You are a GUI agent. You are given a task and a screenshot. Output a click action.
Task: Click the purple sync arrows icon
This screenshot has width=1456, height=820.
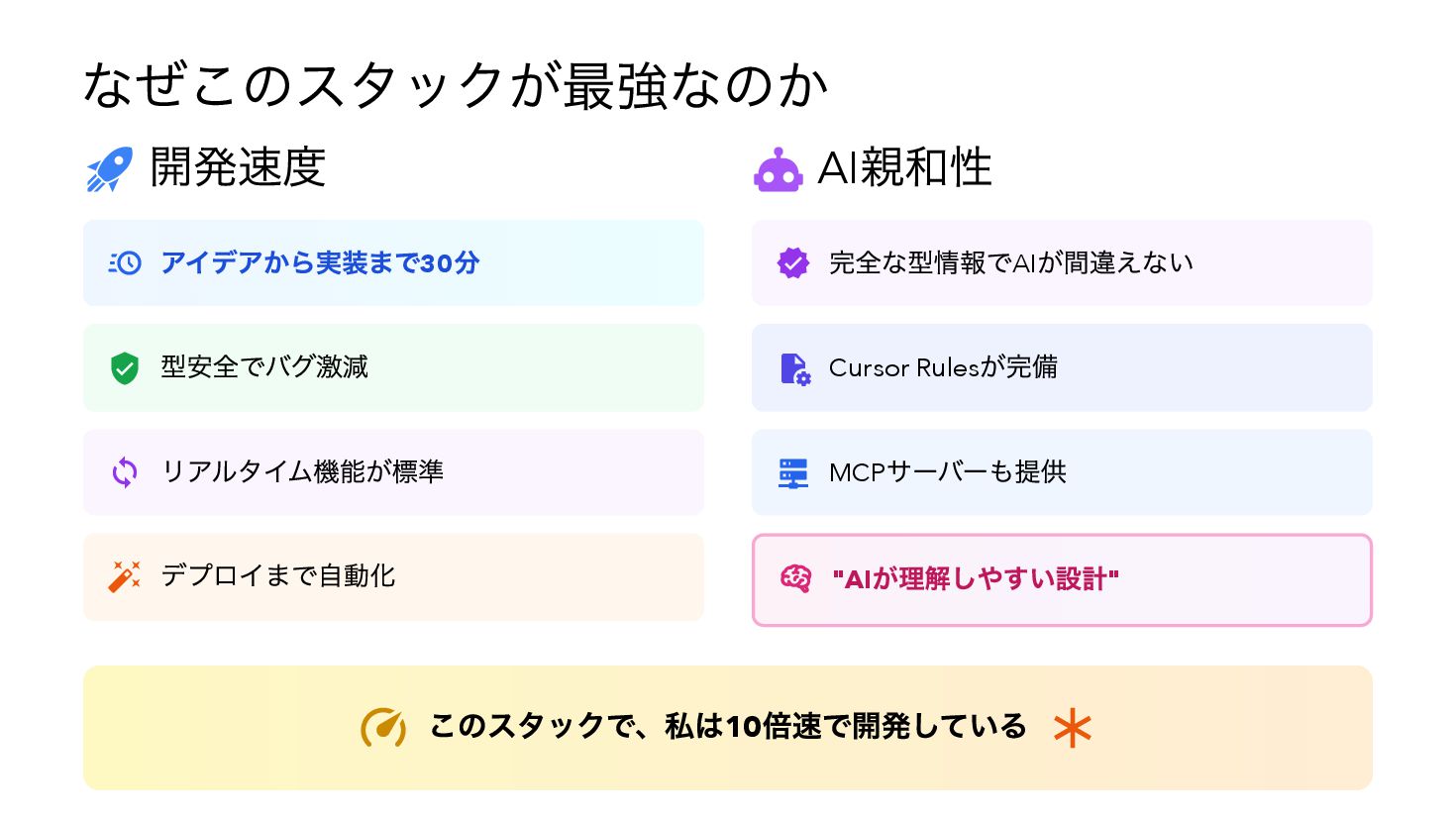click(125, 472)
